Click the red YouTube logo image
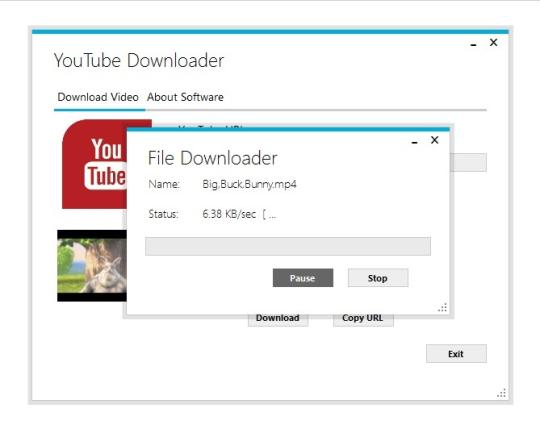This screenshot has width=540, height=429. (x=95, y=164)
